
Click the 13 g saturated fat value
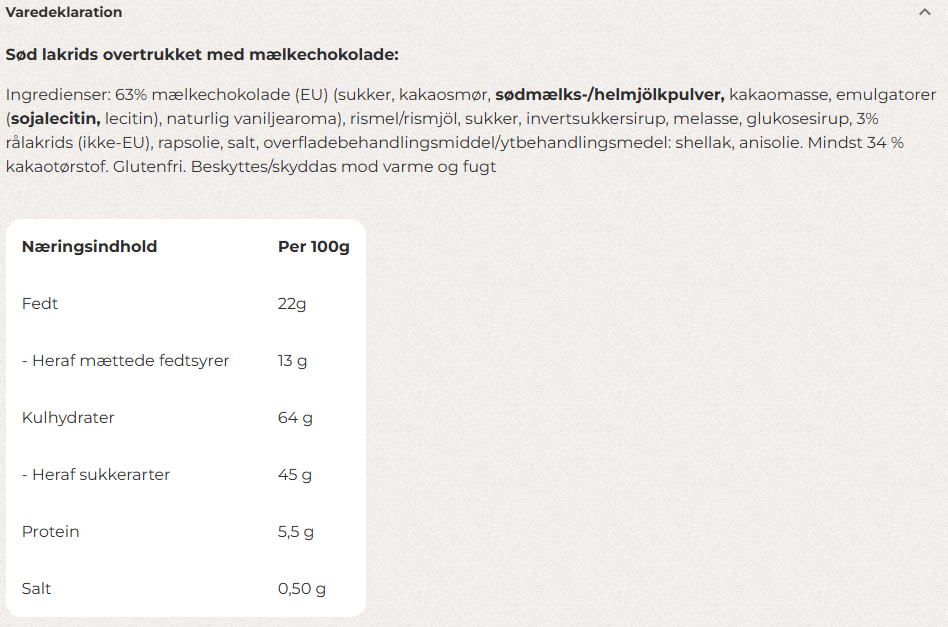tap(293, 361)
